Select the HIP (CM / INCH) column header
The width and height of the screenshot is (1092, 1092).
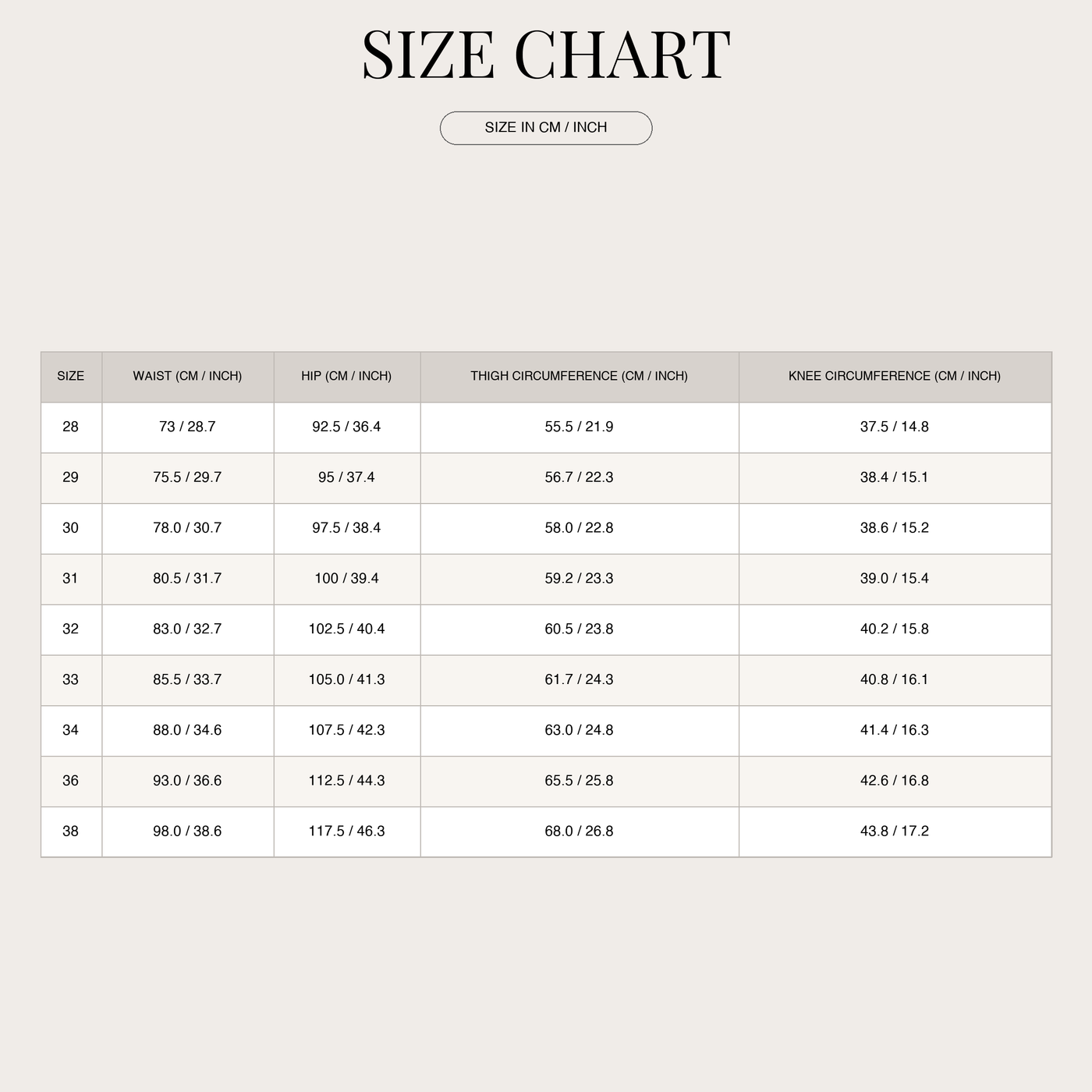tap(346, 376)
